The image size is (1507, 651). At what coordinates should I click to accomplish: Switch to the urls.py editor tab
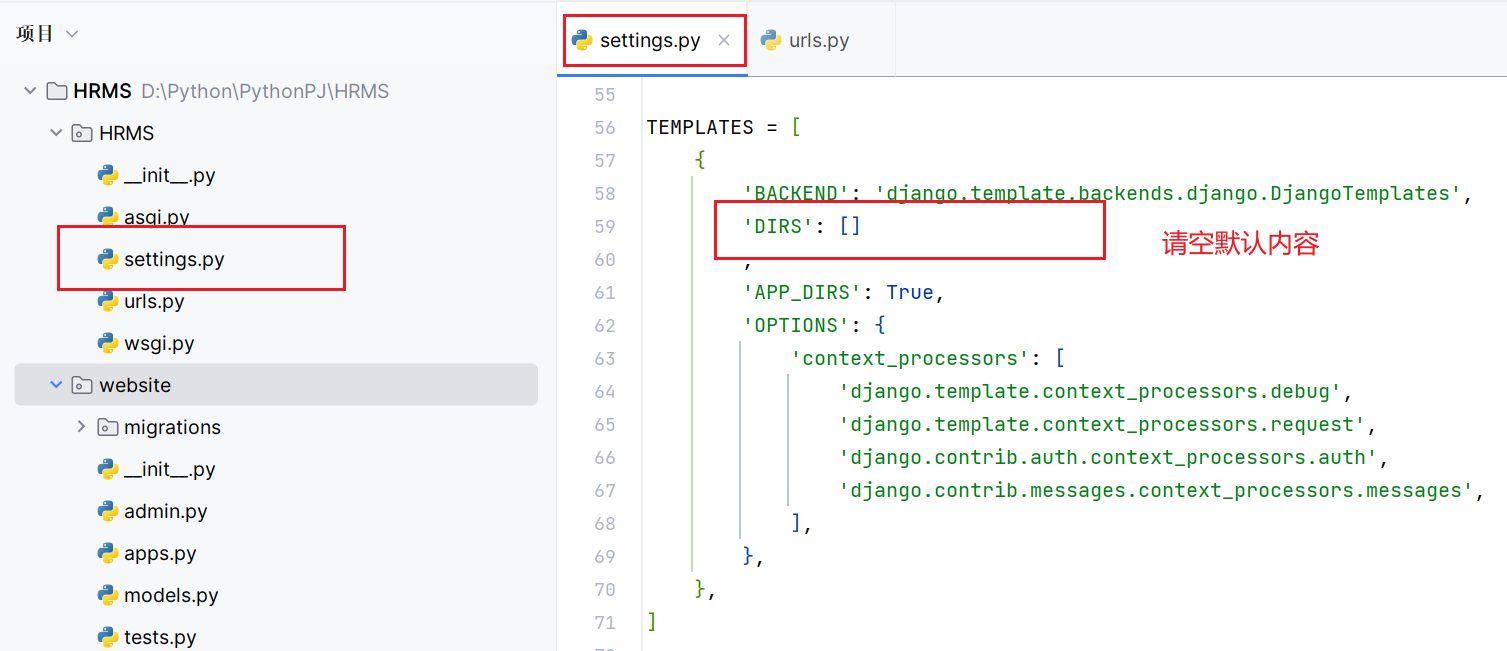818,41
